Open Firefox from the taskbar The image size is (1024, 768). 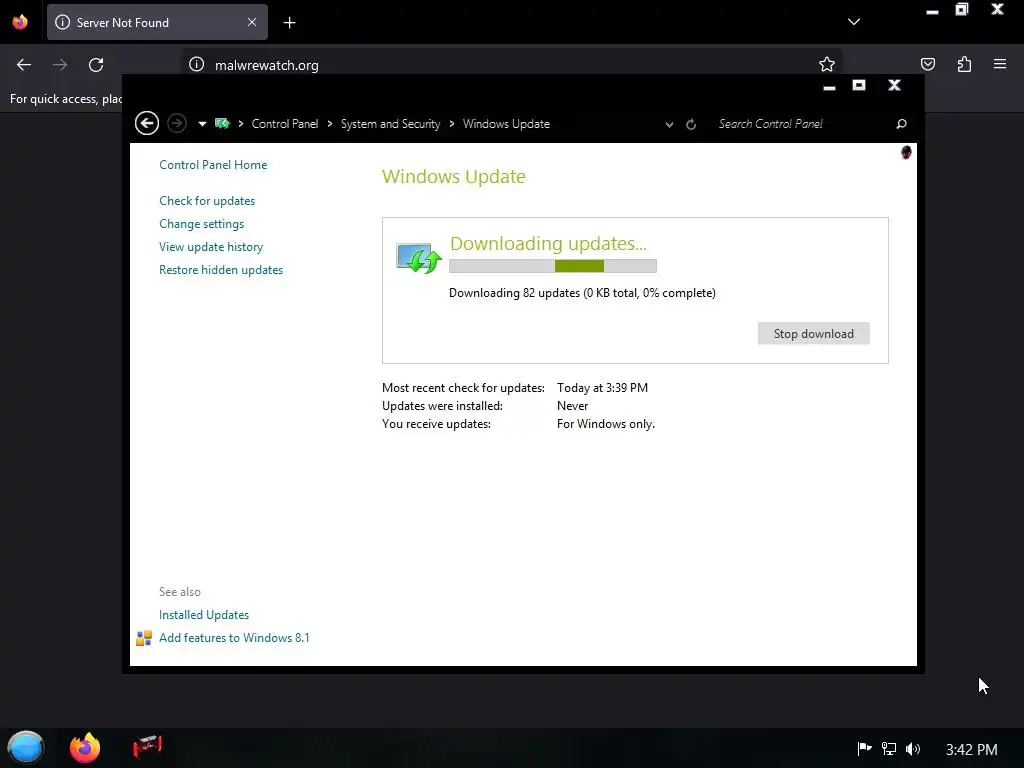tap(86, 748)
